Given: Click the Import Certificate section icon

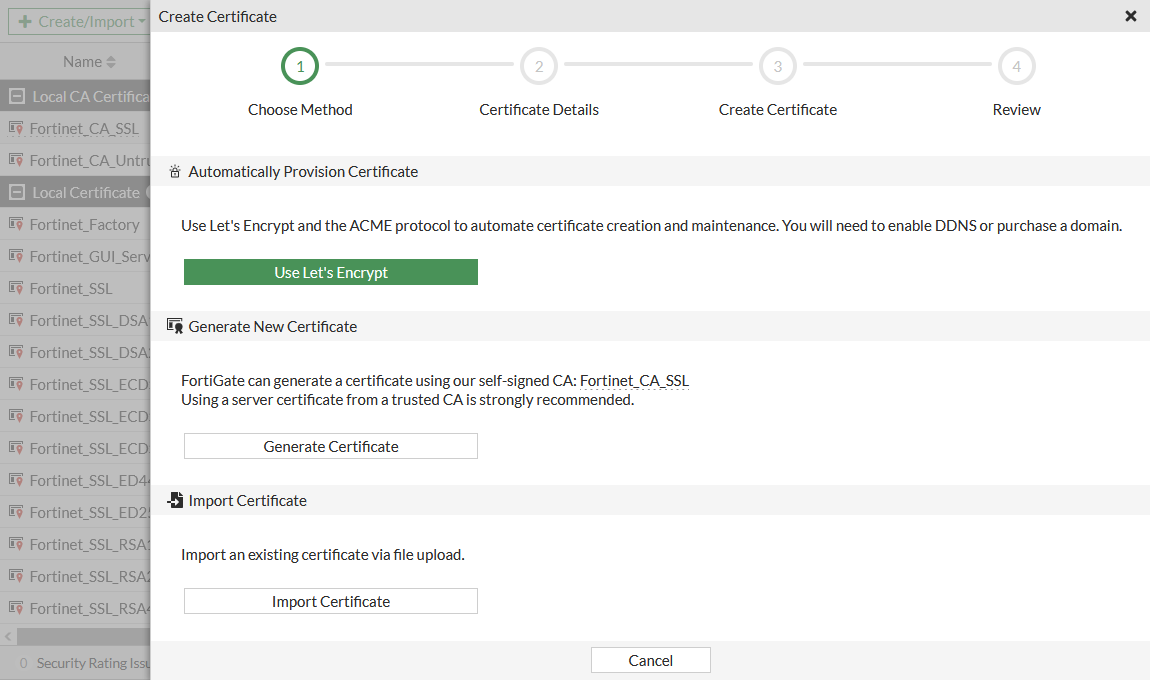Looking at the screenshot, I should pos(175,500).
